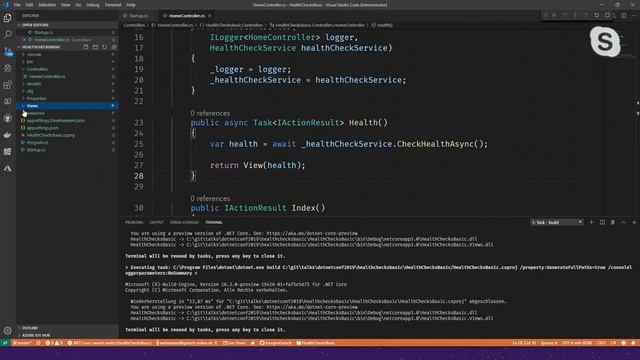Open the Debug view in activity bar
Viewport: 640px width, 360px height.
[7, 68]
